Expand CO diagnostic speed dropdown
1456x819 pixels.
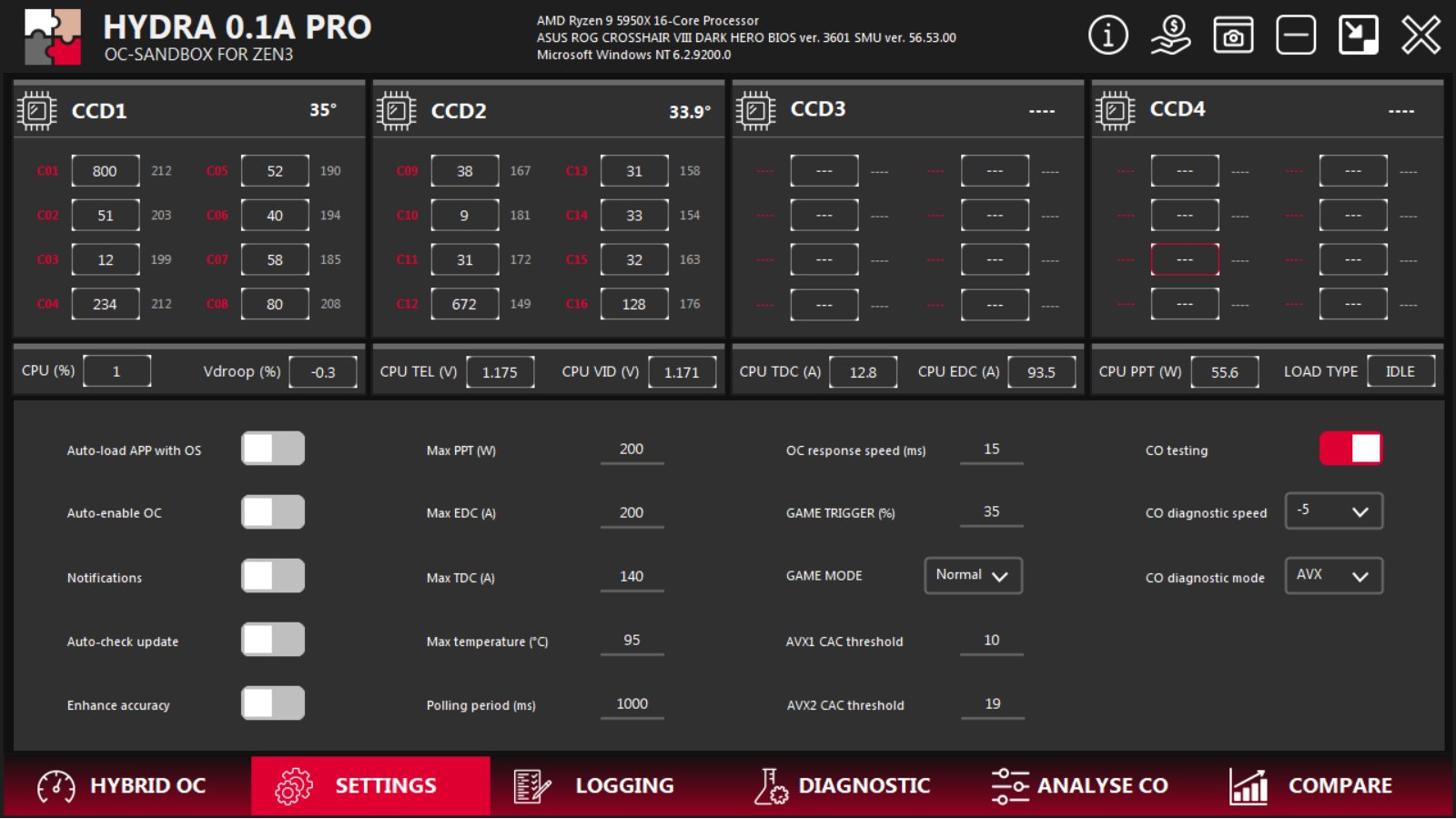[x=1334, y=511]
